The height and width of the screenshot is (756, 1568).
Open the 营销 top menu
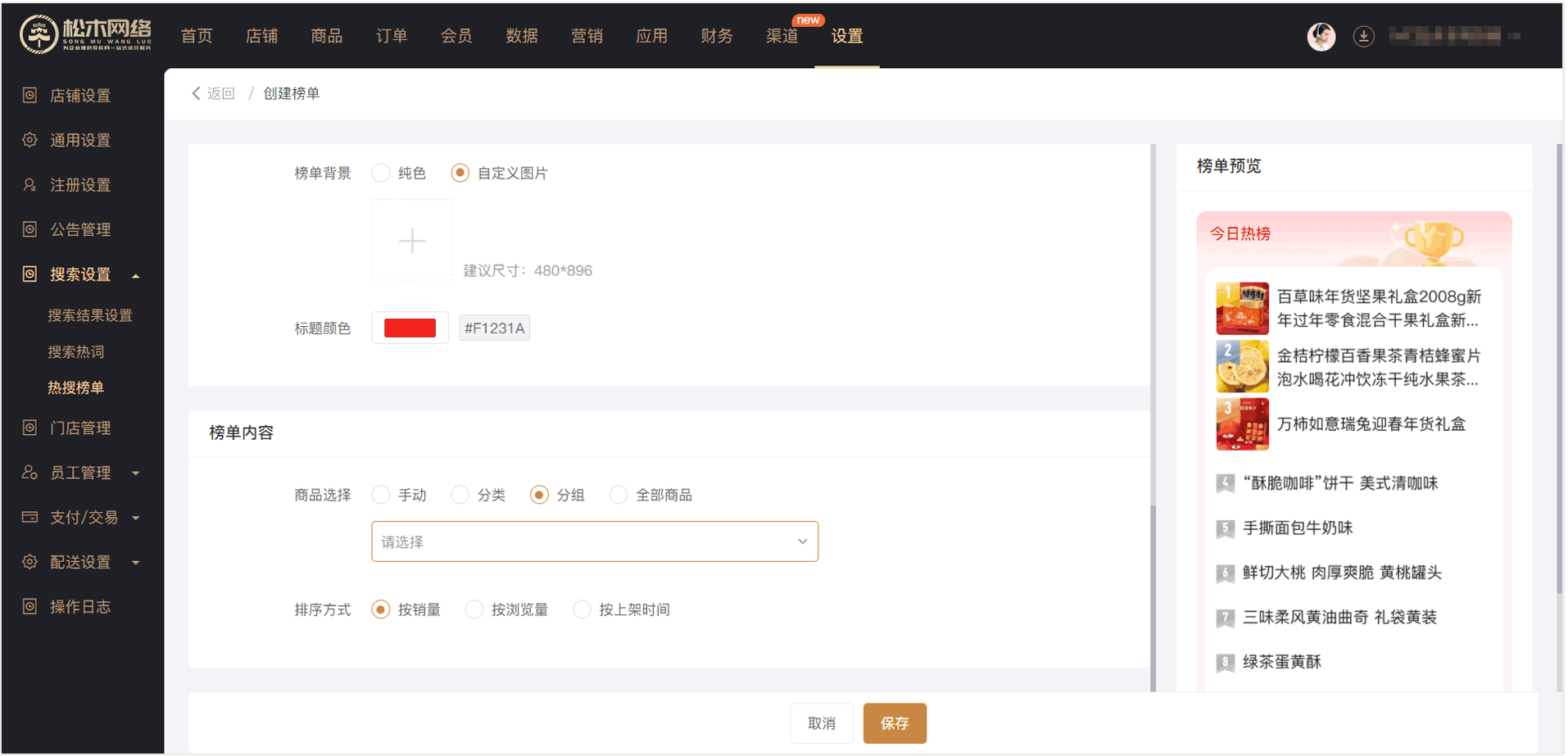tap(587, 36)
